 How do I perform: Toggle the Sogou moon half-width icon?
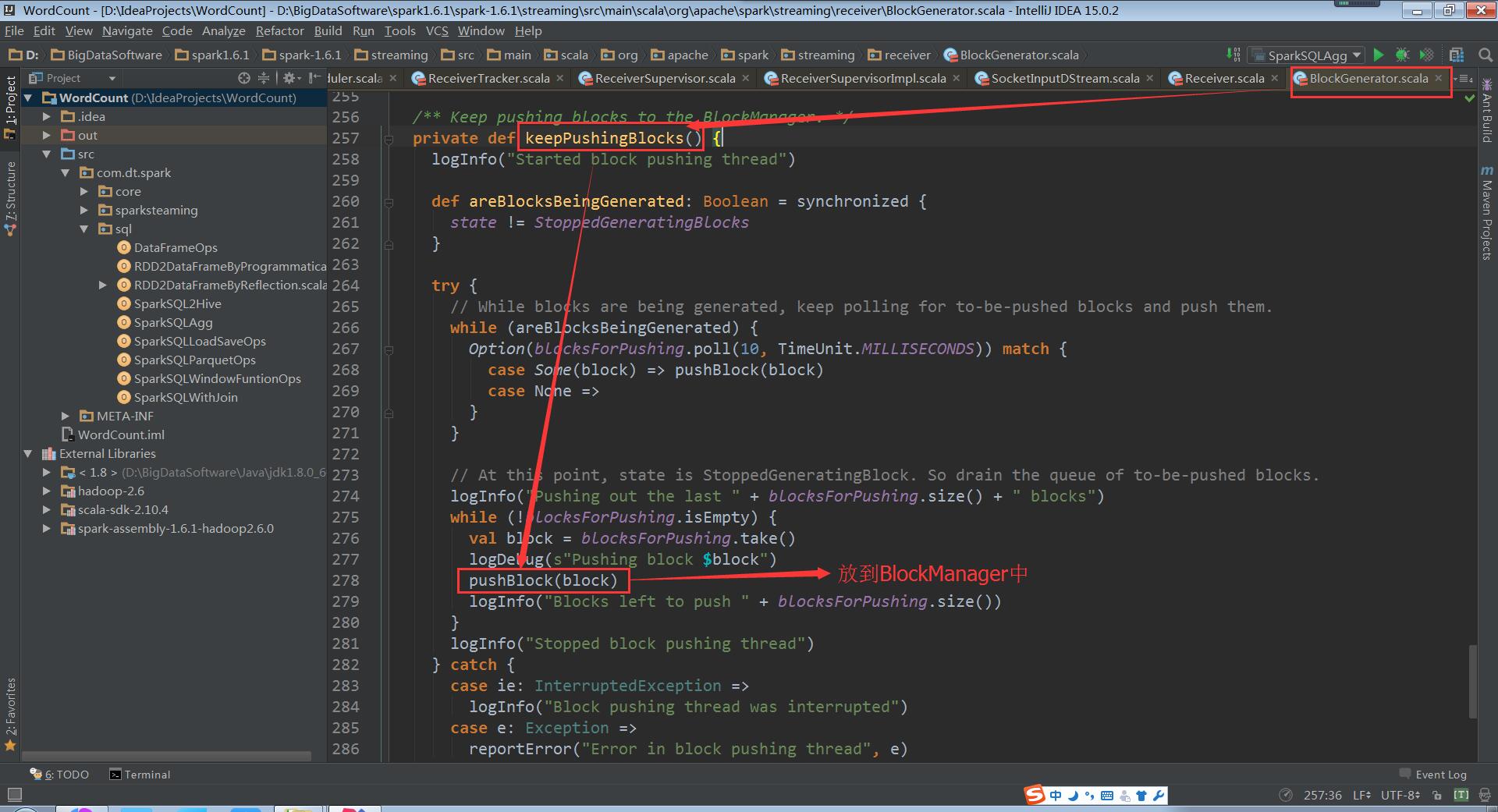1073,796
